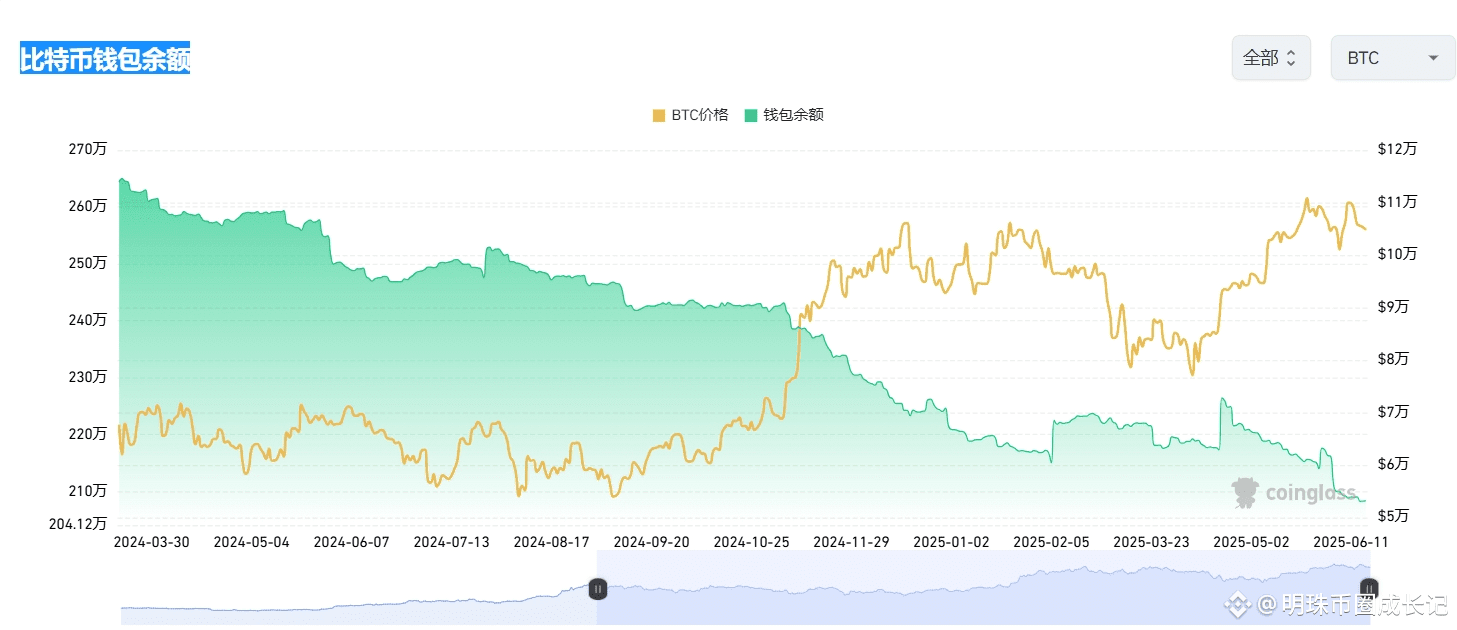1457x630 pixels.
Task: Click the $12万 right axis label
Action: tap(1397, 149)
